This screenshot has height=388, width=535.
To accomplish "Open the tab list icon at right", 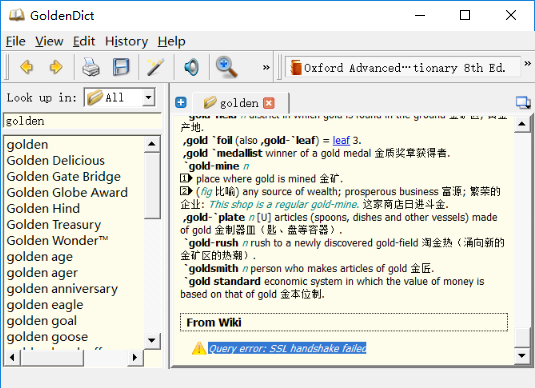I will tap(523, 103).
